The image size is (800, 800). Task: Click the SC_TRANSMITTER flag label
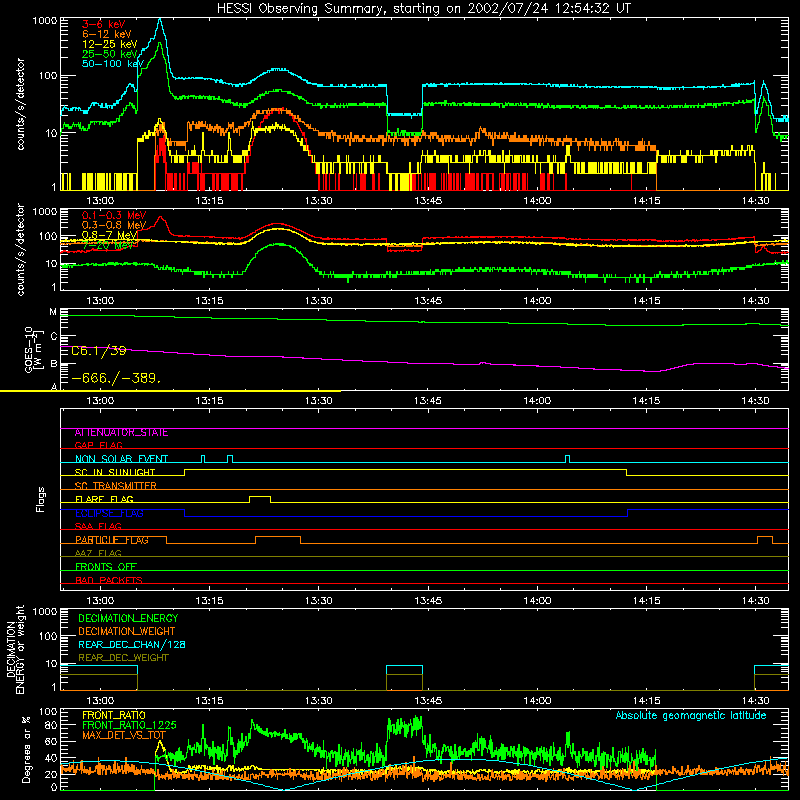point(116,486)
